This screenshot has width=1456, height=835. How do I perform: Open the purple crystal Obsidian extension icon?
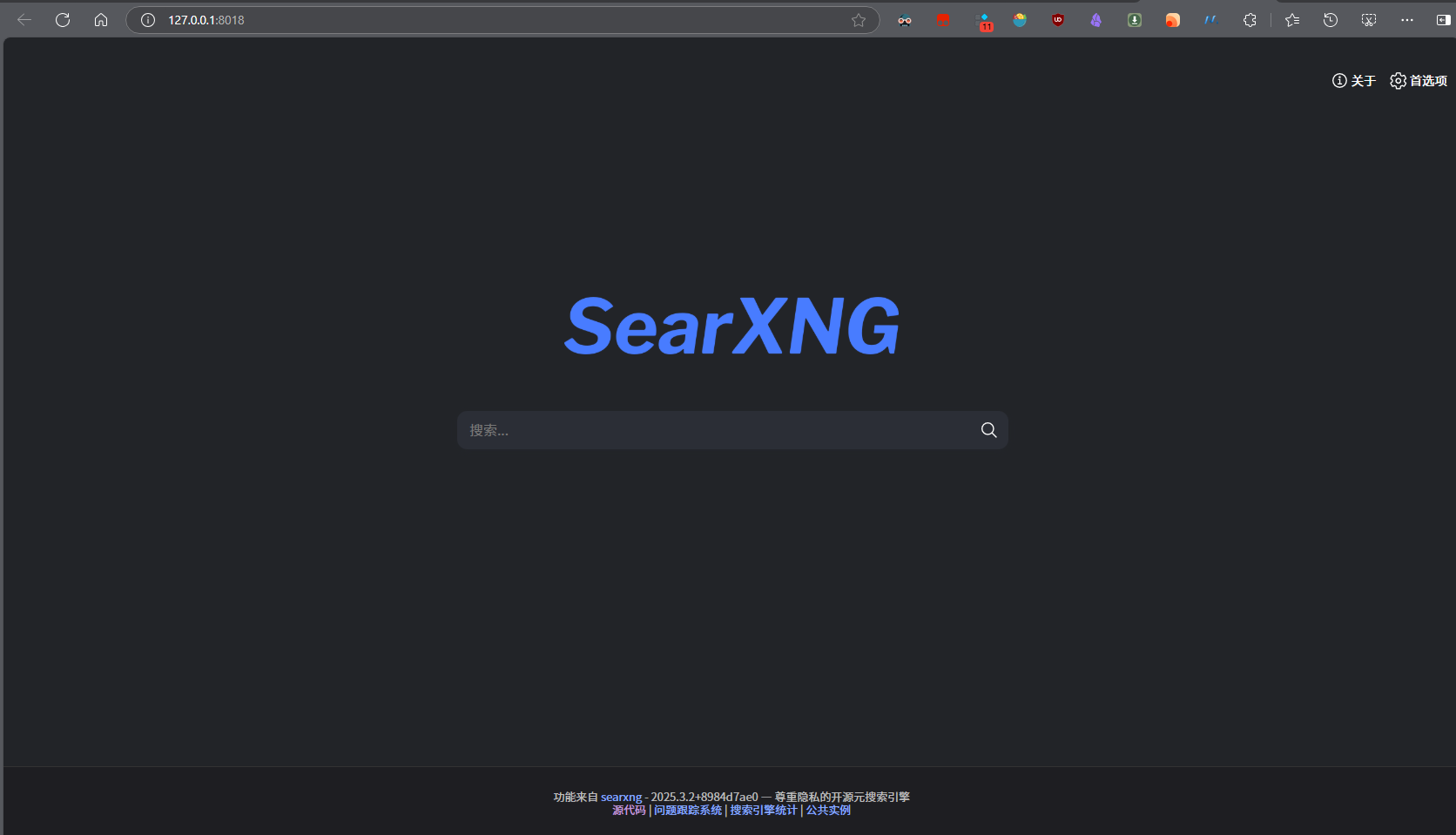pyautogui.click(x=1096, y=20)
